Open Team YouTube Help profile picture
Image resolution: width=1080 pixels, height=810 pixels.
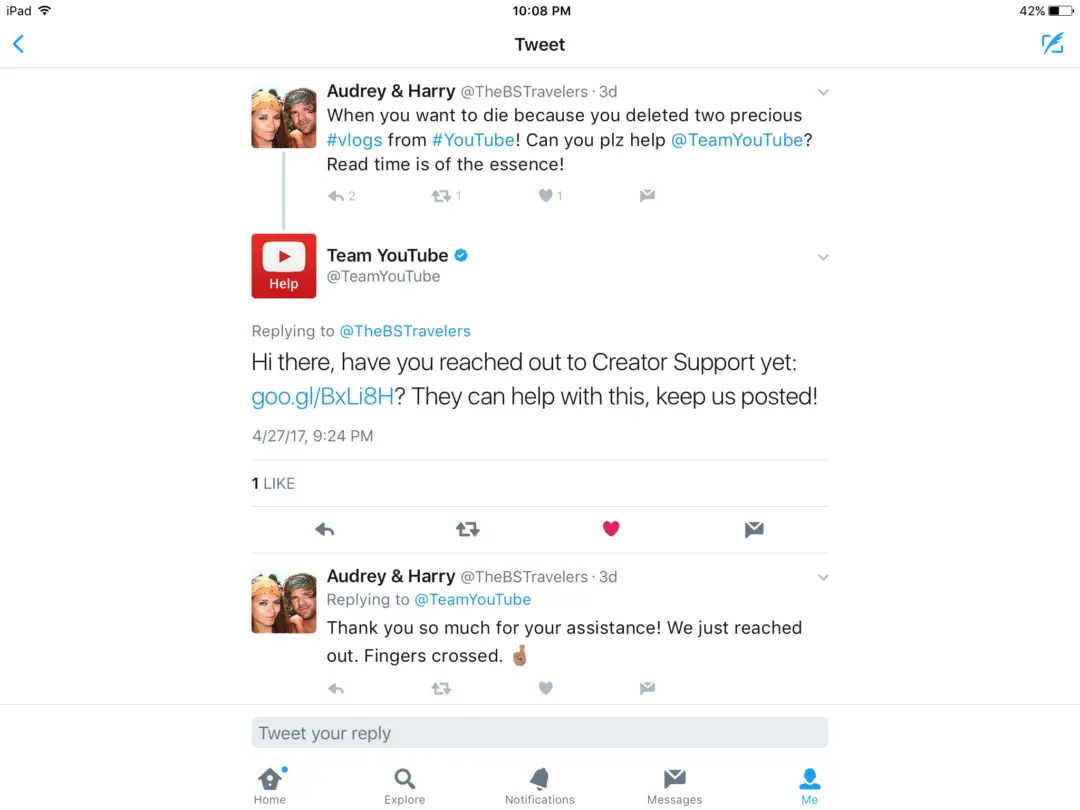pyautogui.click(x=284, y=266)
